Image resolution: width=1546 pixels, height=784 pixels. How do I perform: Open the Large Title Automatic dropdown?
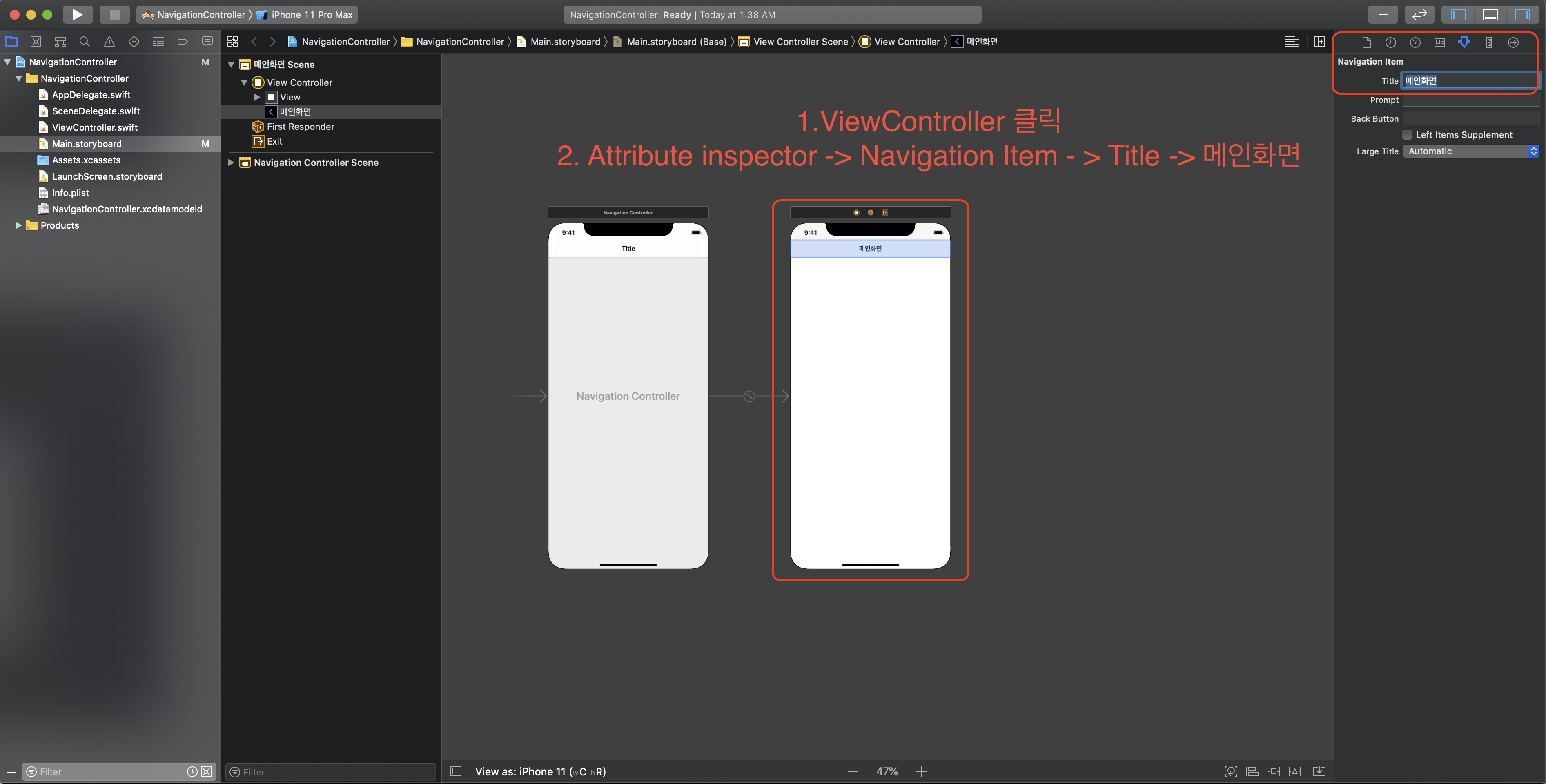(x=1471, y=151)
